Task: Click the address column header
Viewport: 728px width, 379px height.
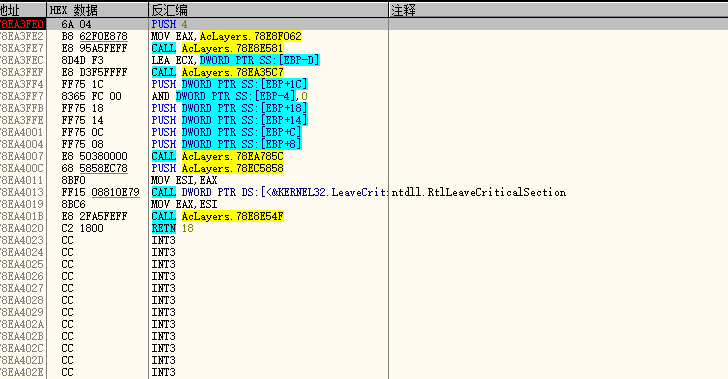Action: click(x=23, y=10)
